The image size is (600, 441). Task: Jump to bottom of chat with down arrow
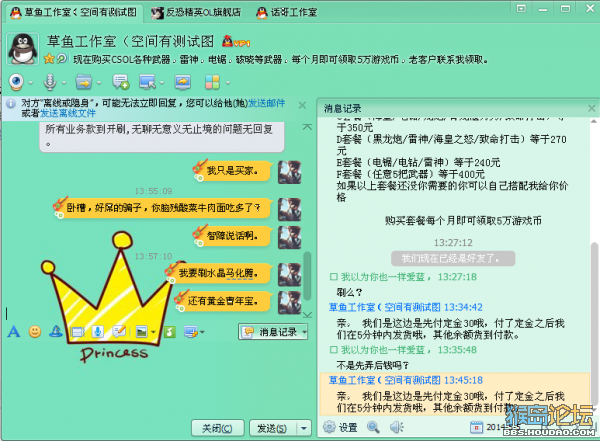pyautogui.click(x=307, y=315)
